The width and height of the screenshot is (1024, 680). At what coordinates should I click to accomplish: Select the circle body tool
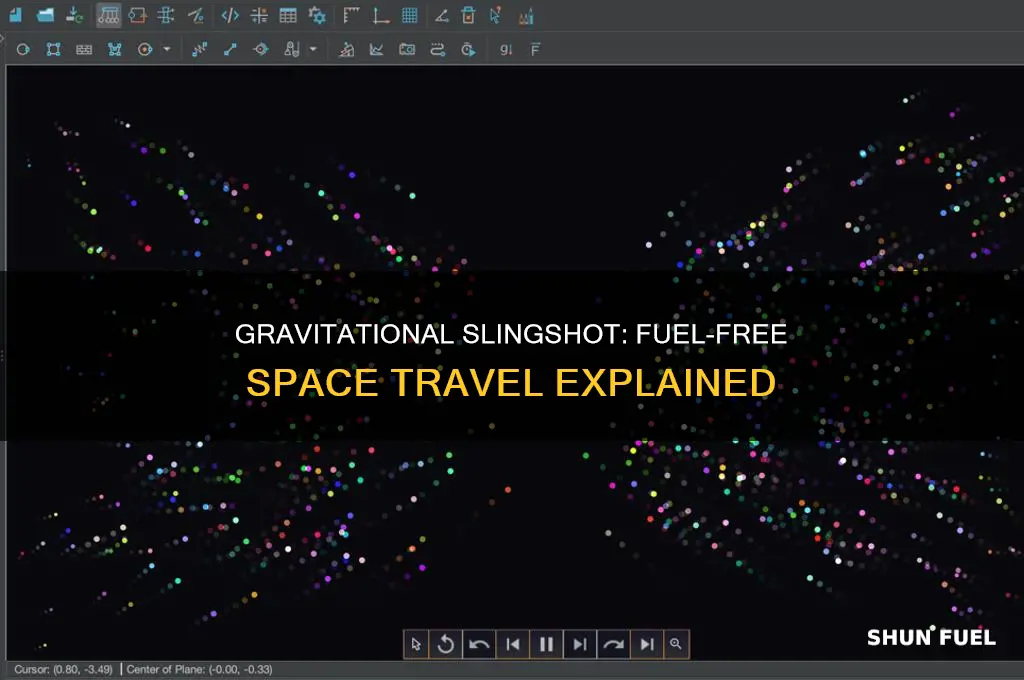[23, 50]
